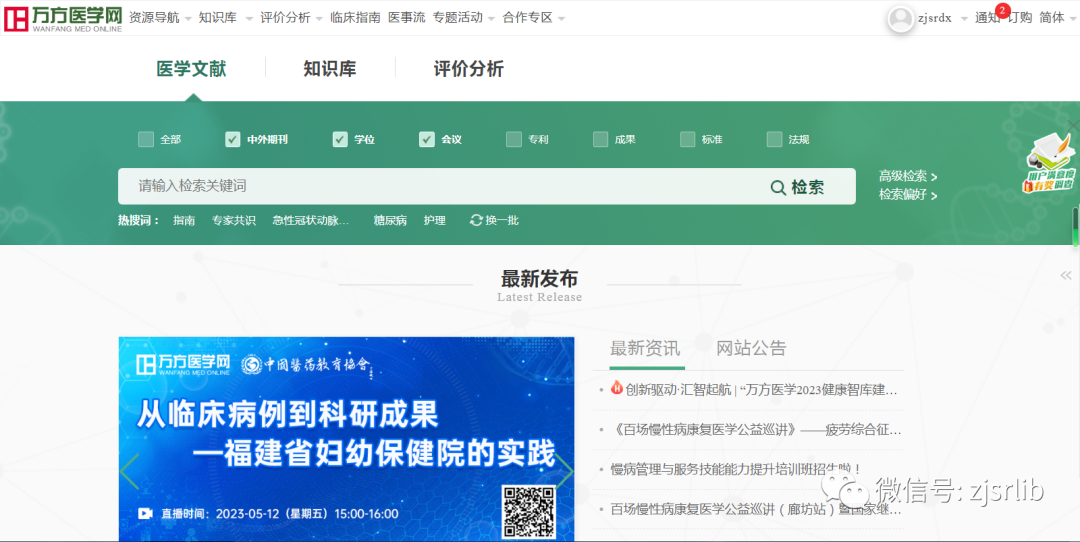Switch to the 评价分析 main tab
The height and width of the screenshot is (542, 1080).
(468, 69)
